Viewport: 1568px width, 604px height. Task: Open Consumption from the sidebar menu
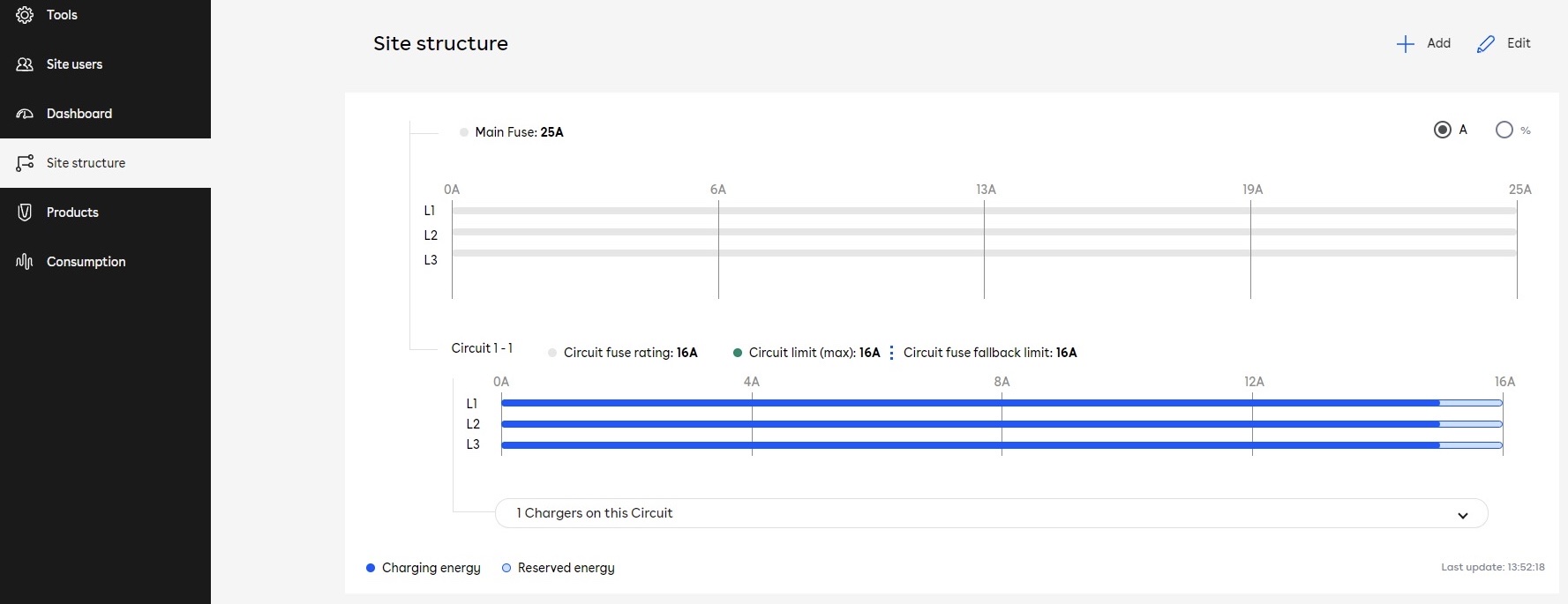86,261
